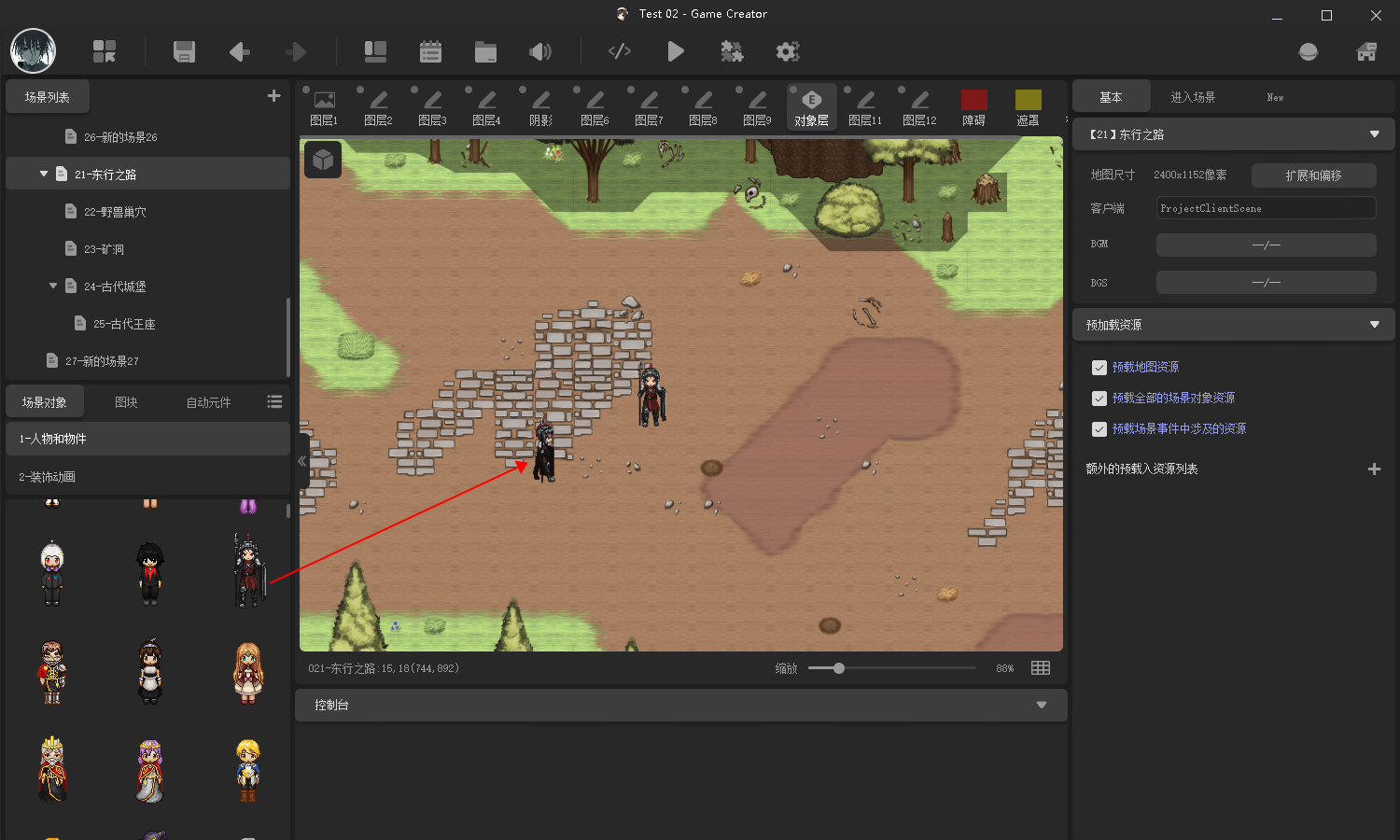Toggle visibility dot of 图层4
The width and height of the screenshot is (1400, 840).
pos(469,91)
